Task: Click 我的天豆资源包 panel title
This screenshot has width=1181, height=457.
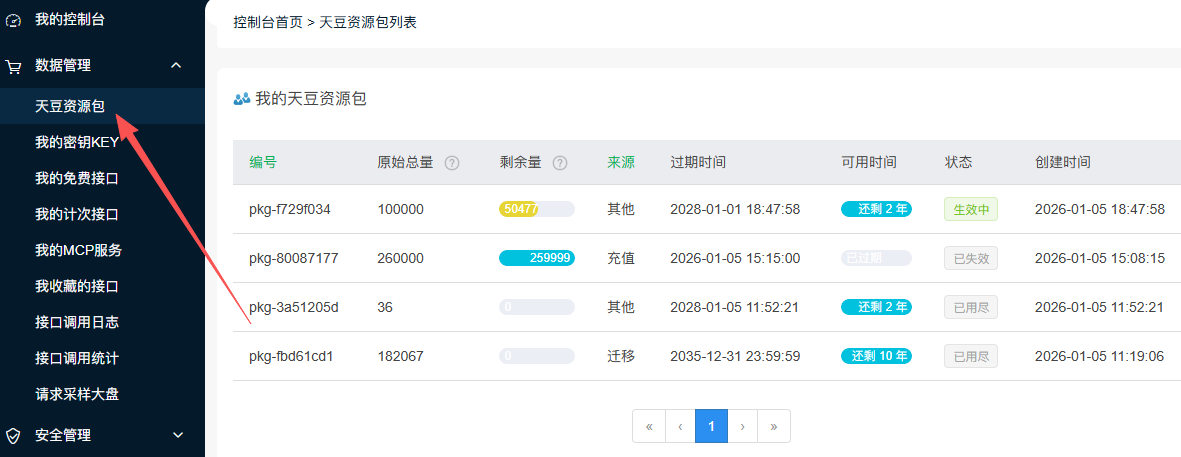Action: [x=311, y=99]
